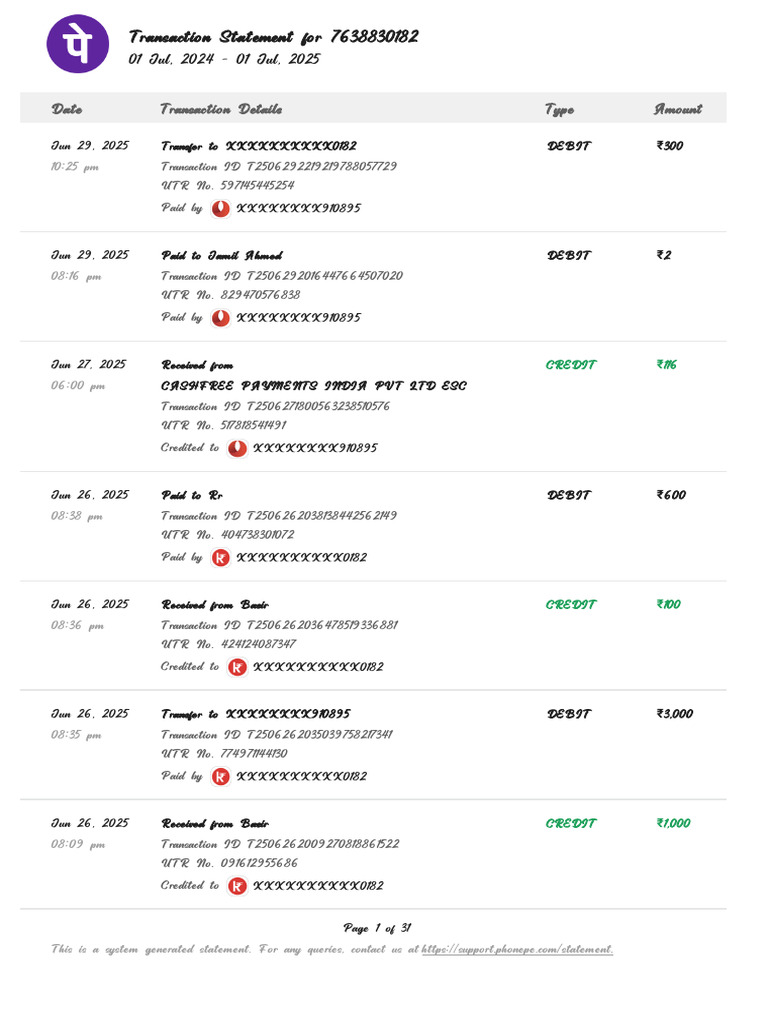Select the Paid to Jamil Ahmed entry
Viewport: 768px width, 1024px height.
pos(222,255)
